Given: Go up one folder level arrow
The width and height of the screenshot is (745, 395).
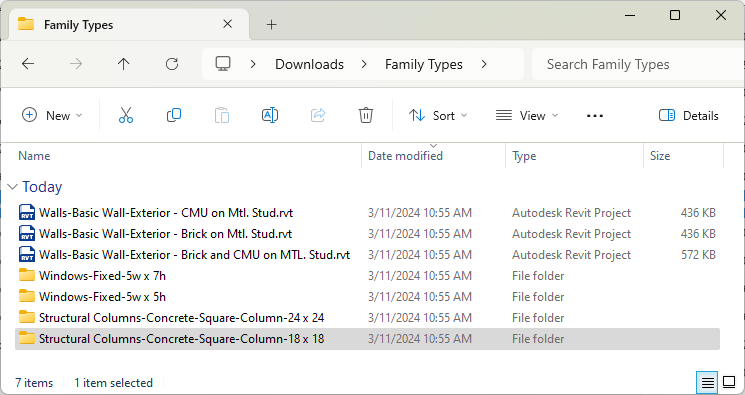Looking at the screenshot, I should (124, 64).
